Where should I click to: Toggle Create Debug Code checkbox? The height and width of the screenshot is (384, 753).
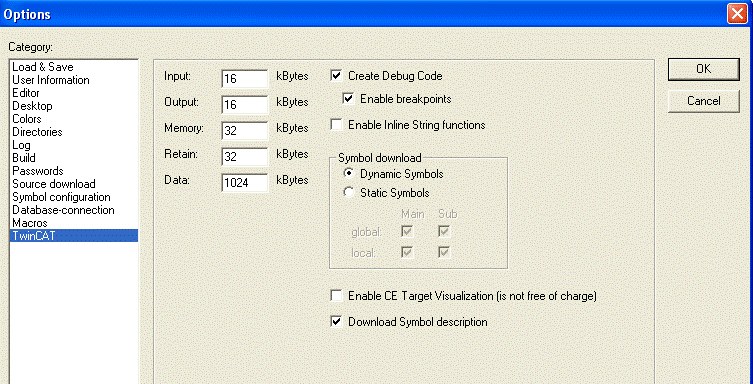point(337,76)
